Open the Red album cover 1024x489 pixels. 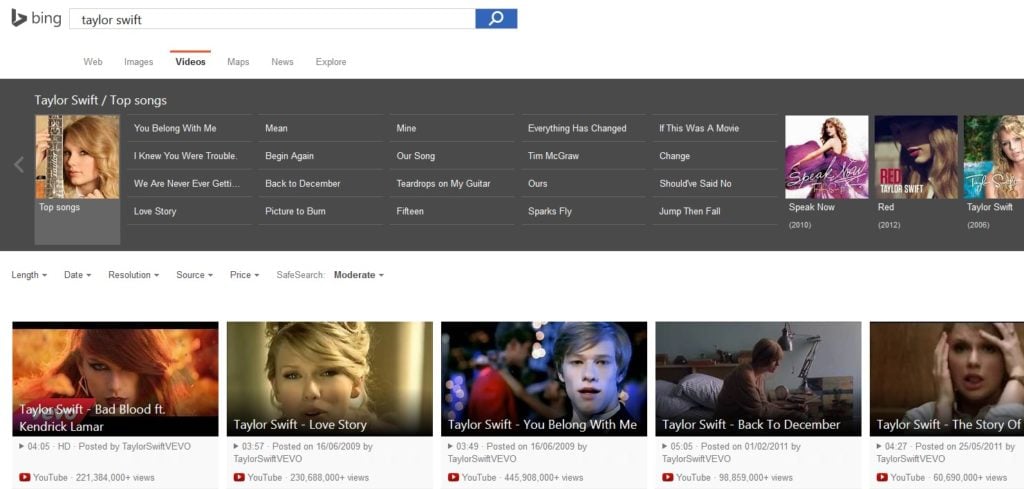pyautogui.click(x=916, y=157)
